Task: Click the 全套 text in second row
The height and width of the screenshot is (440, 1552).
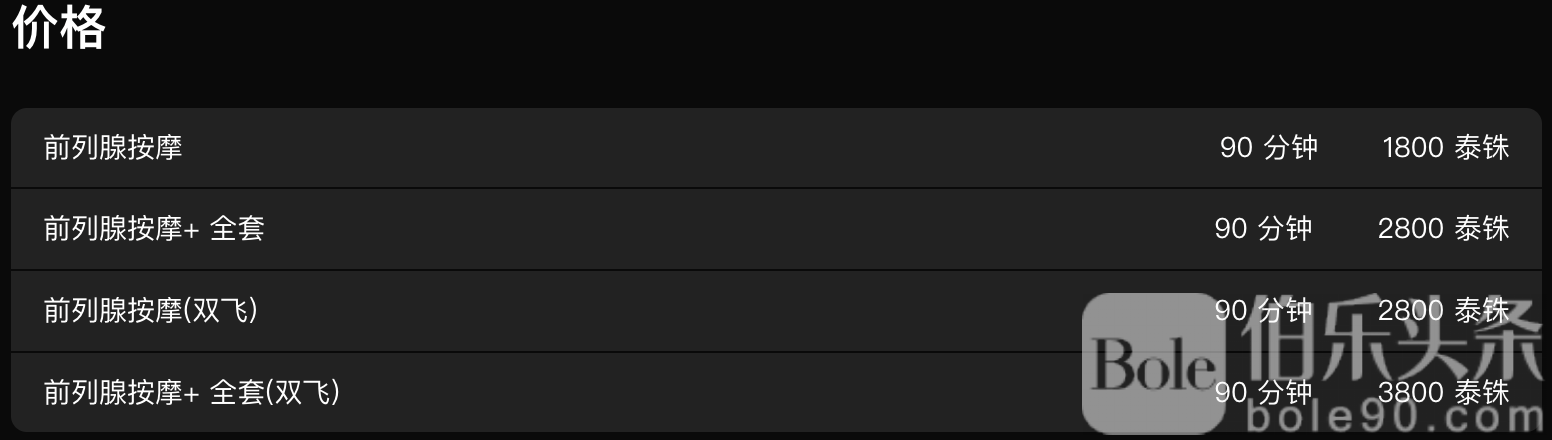Action: click(237, 230)
